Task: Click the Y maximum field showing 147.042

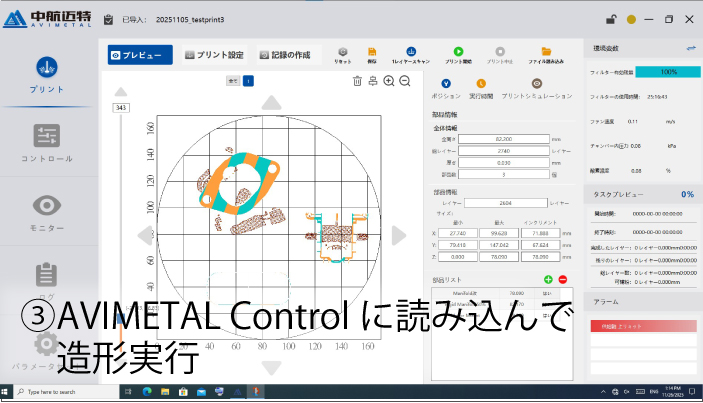Action: click(x=499, y=245)
